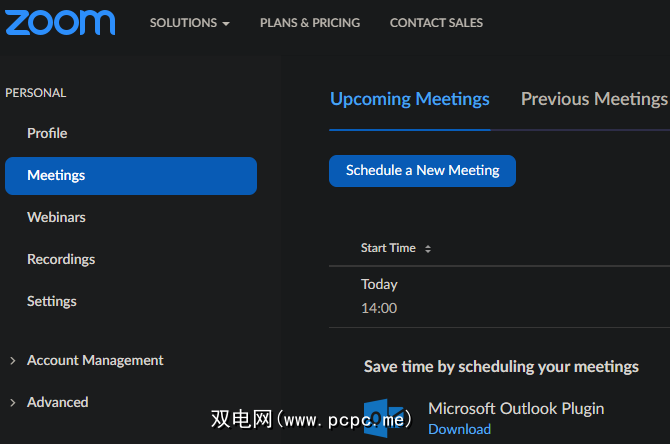Open Settings in the sidebar

click(52, 301)
